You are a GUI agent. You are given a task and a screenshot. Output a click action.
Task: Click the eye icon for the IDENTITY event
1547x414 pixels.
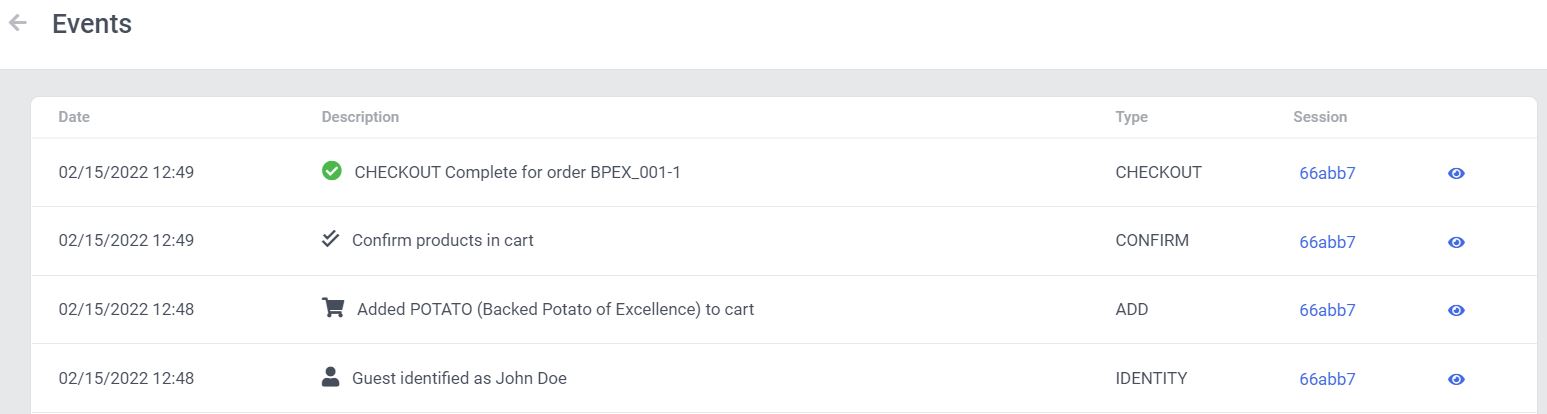pos(1456,379)
